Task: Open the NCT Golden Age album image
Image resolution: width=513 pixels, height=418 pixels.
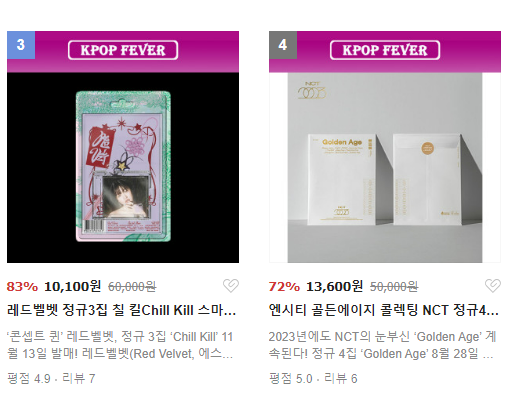Action: [385, 167]
